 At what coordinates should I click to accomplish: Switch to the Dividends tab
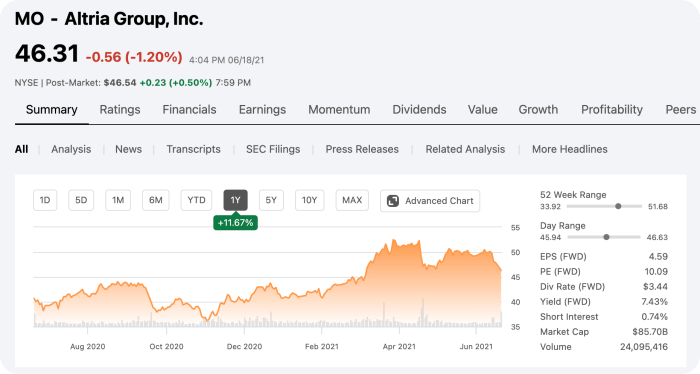419,110
